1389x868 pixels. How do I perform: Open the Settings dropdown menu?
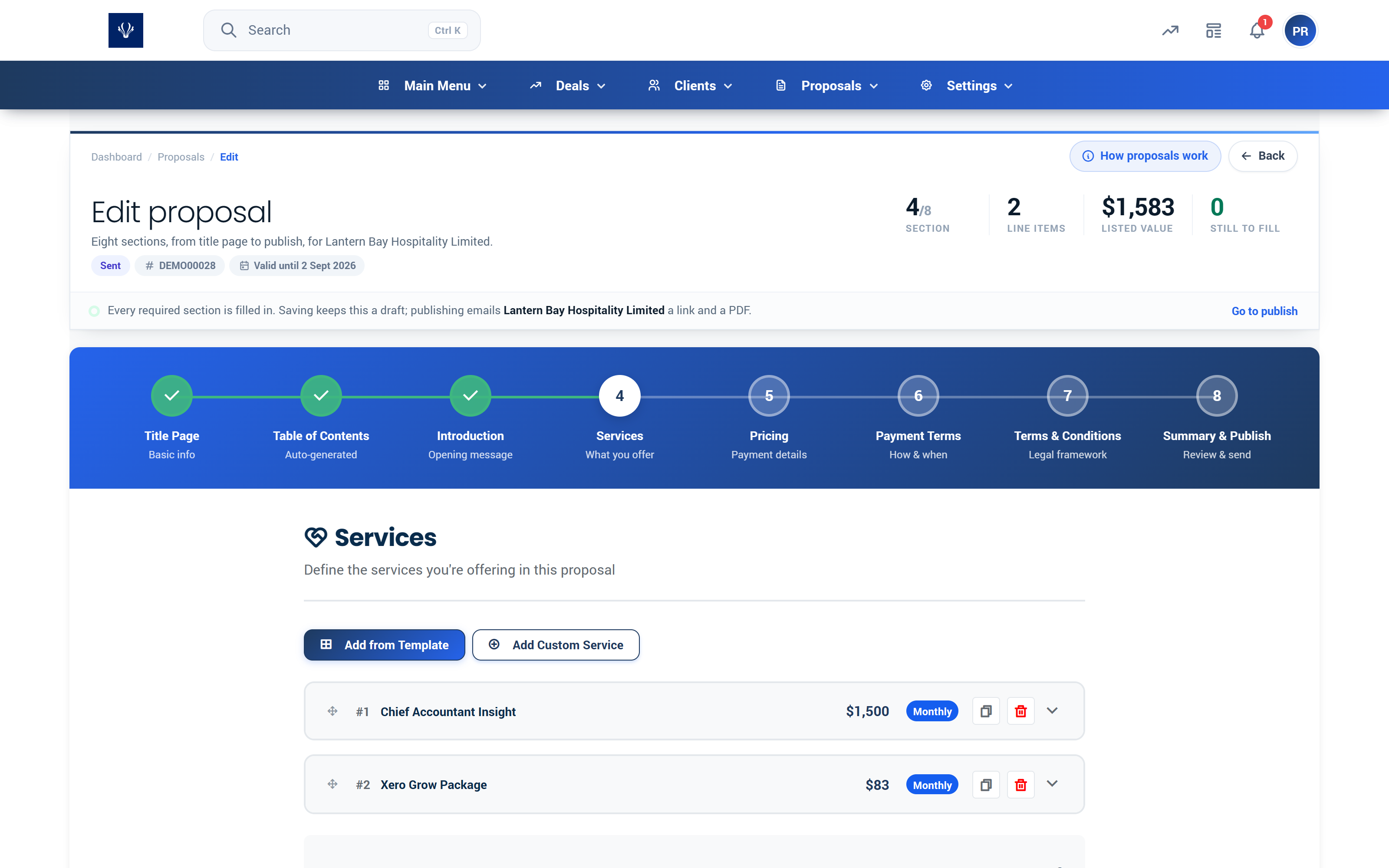click(x=967, y=85)
